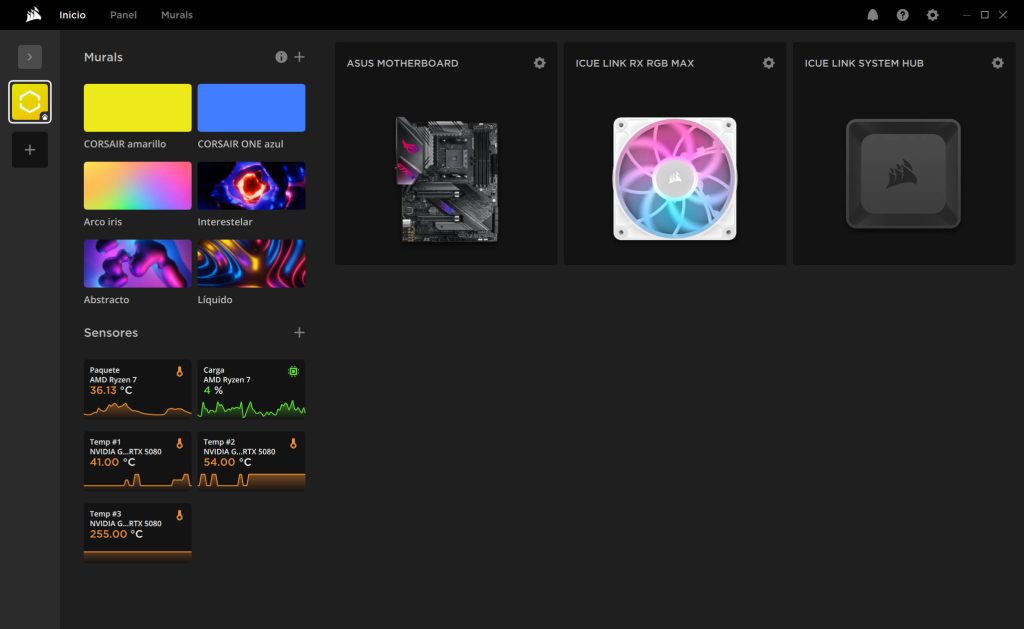Click the ICUE LINK RX RGB MAX title
The height and width of the screenshot is (629, 1024).
(x=635, y=63)
